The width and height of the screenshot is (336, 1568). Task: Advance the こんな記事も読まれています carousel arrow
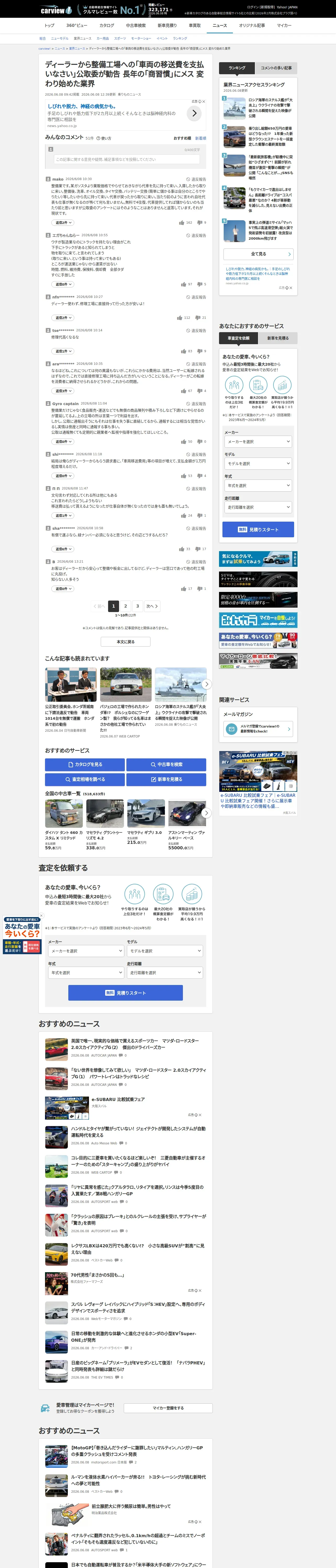coord(207,684)
